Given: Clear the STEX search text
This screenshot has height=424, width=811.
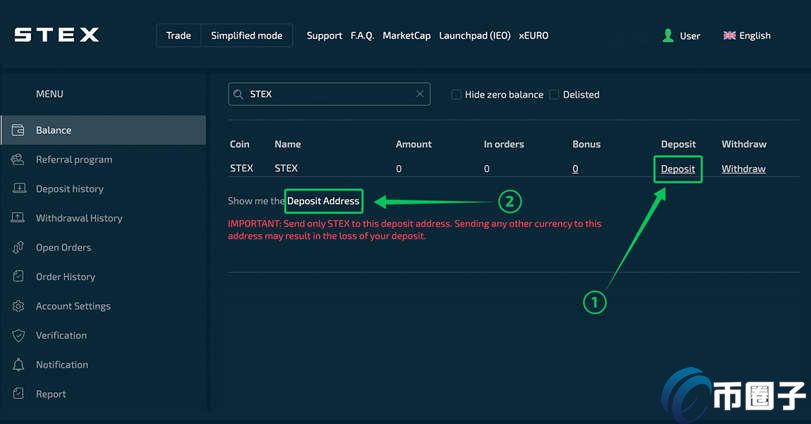Looking at the screenshot, I should [419, 94].
